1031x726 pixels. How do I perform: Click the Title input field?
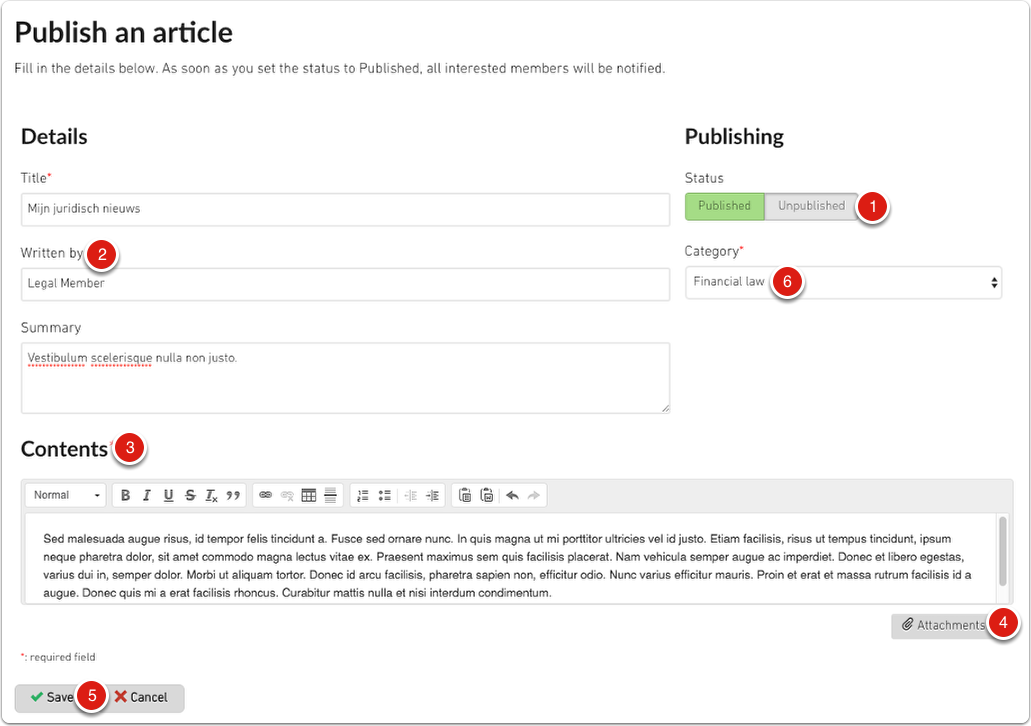pyautogui.click(x=345, y=210)
